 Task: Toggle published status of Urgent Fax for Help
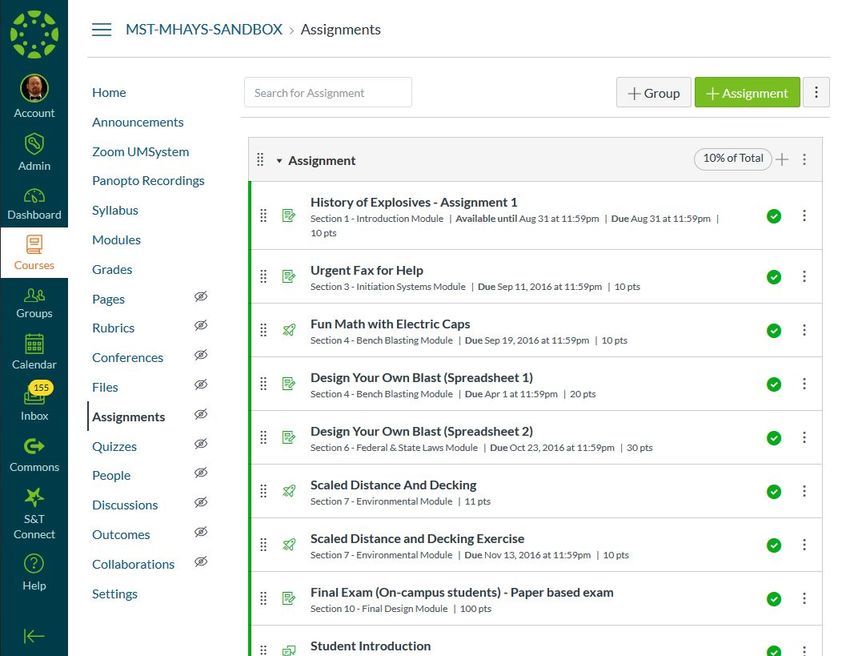tap(774, 277)
